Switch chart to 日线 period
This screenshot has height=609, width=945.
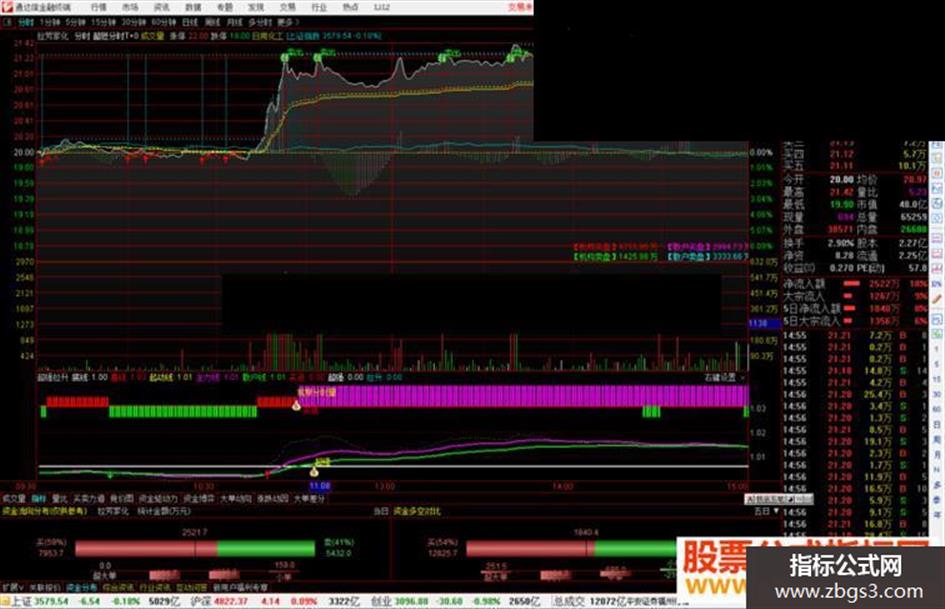point(190,22)
